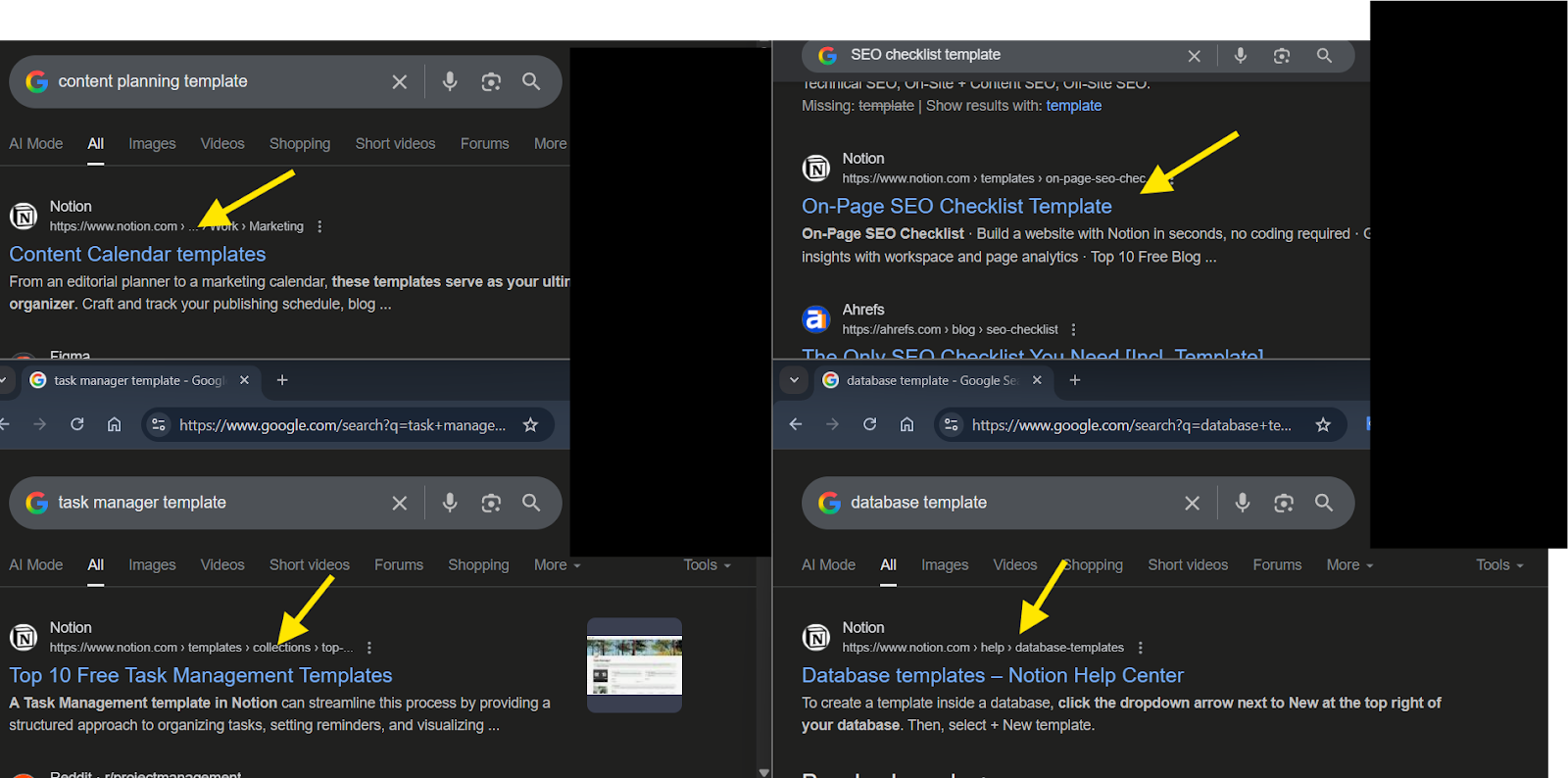This screenshot has height=778, width=1568.
Task: Click the task manager window address bar URL
Action: pyautogui.click(x=342, y=425)
